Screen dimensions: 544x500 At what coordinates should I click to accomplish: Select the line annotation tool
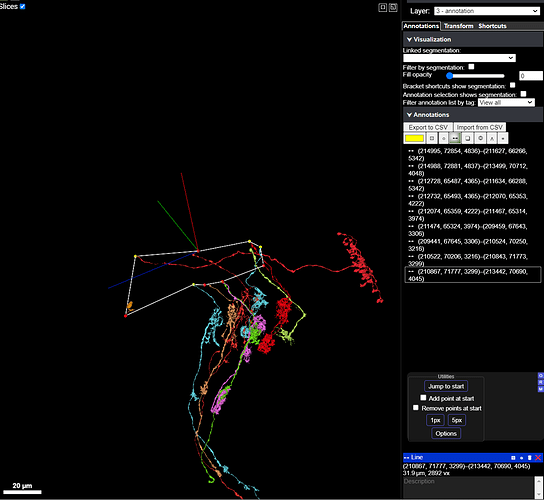[455, 138]
